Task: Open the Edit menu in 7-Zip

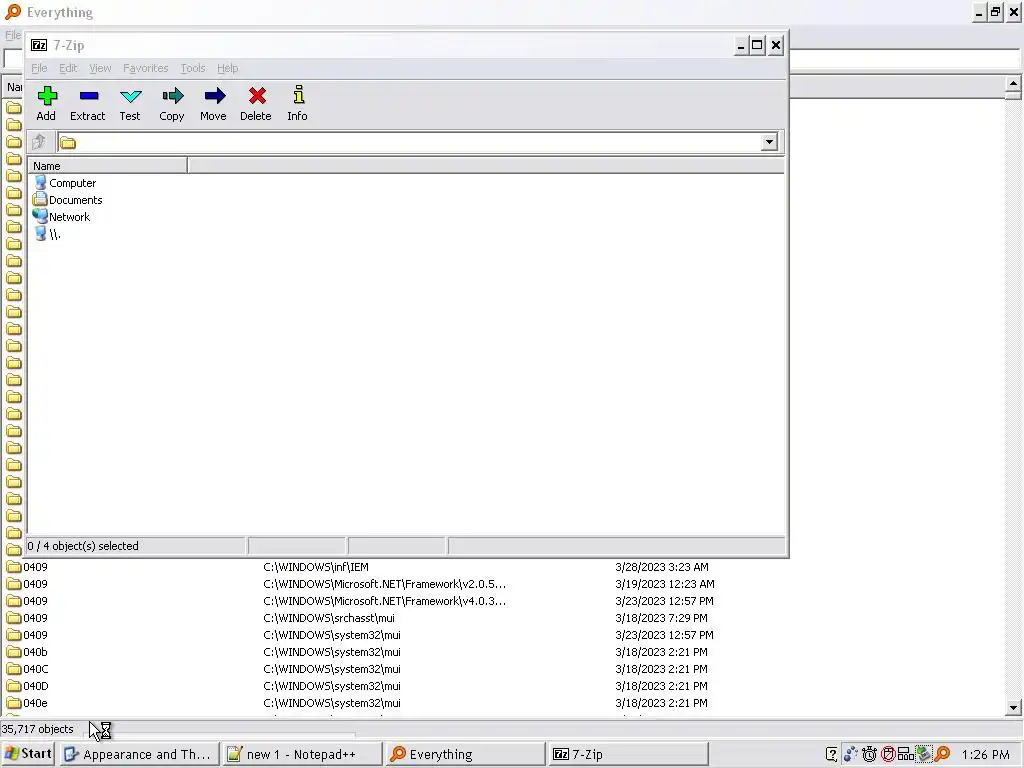Action: pyautogui.click(x=68, y=68)
